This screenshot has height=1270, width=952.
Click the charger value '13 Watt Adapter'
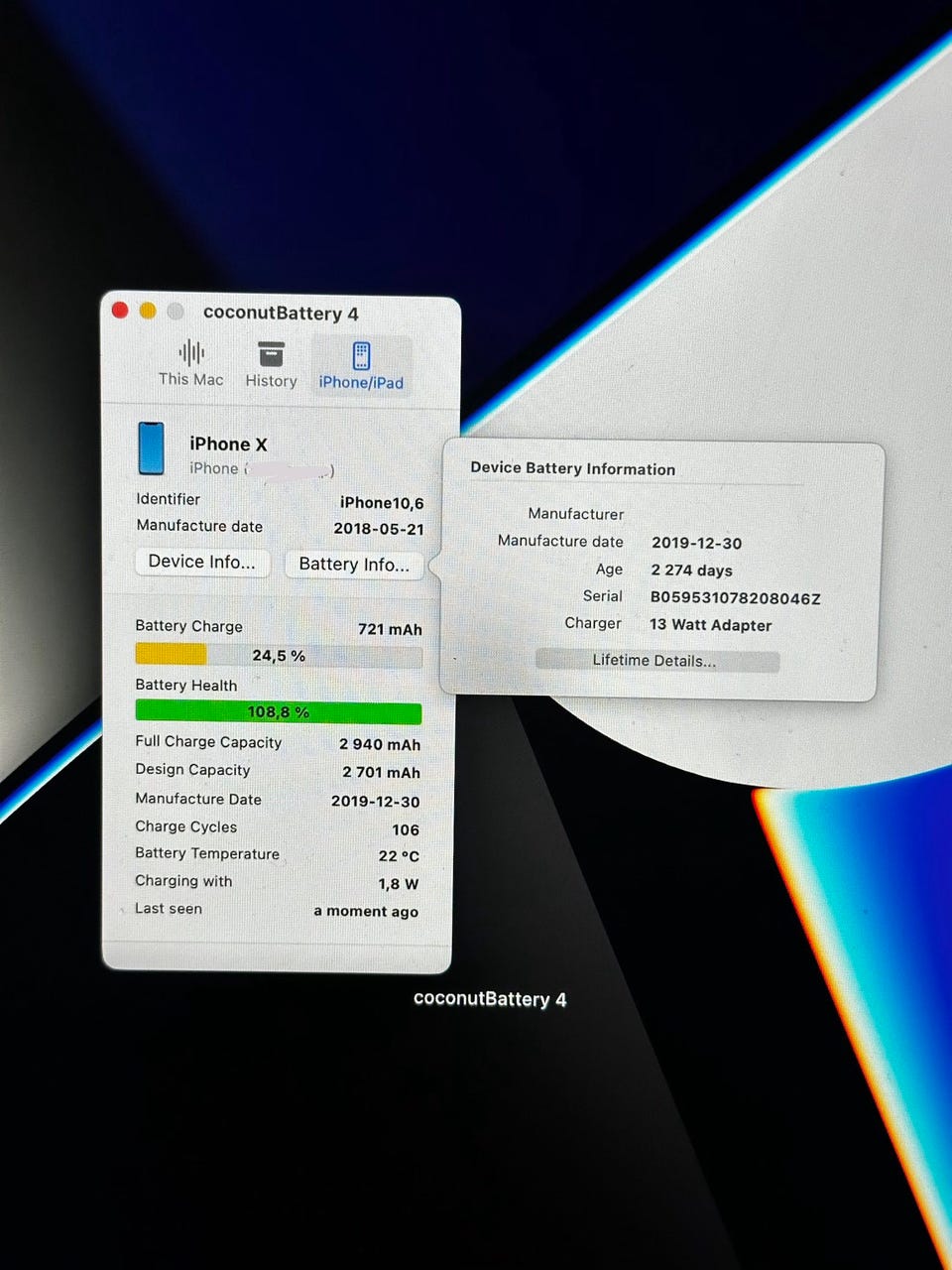pos(711,625)
